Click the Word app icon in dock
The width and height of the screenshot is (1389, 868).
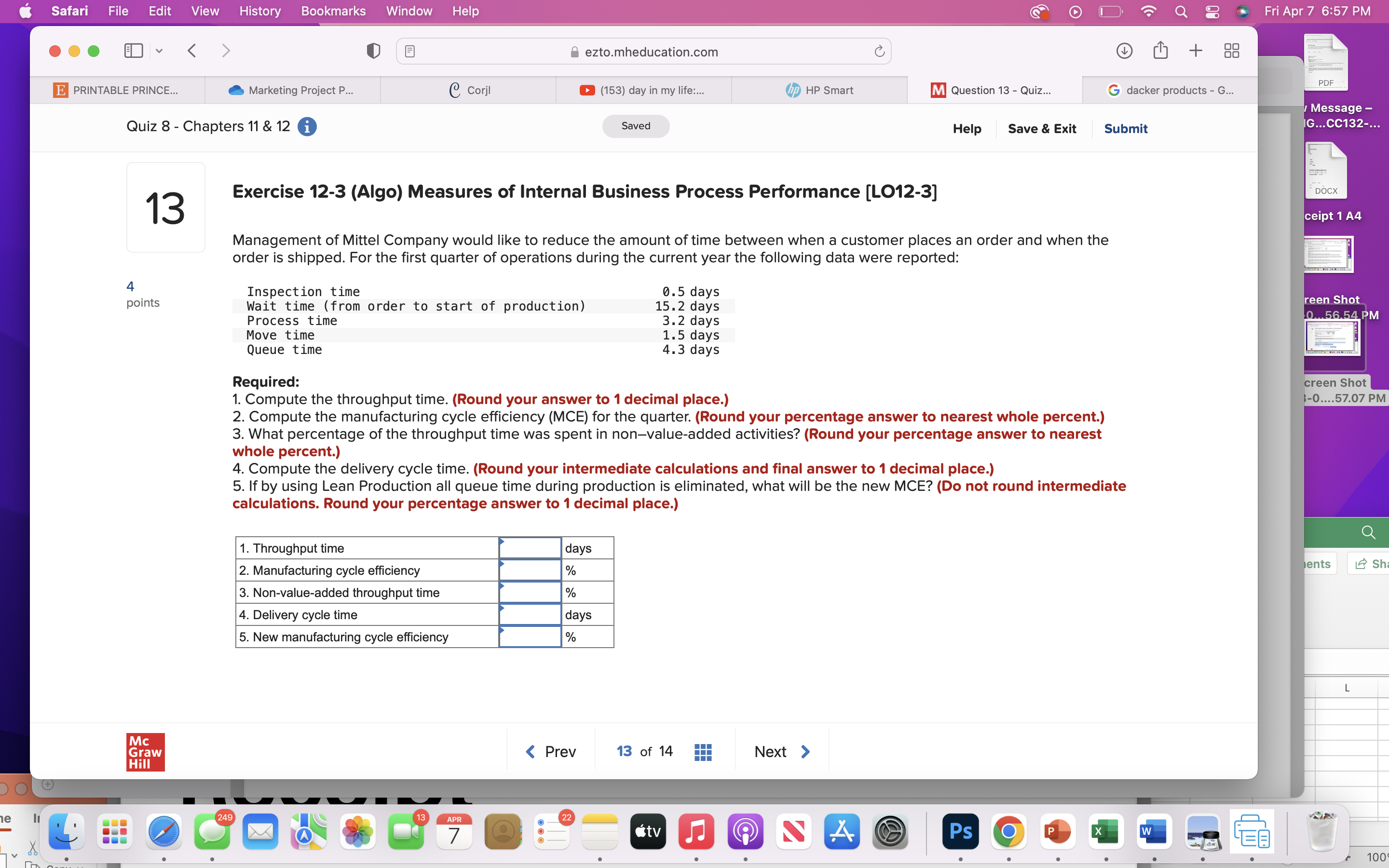click(1153, 831)
